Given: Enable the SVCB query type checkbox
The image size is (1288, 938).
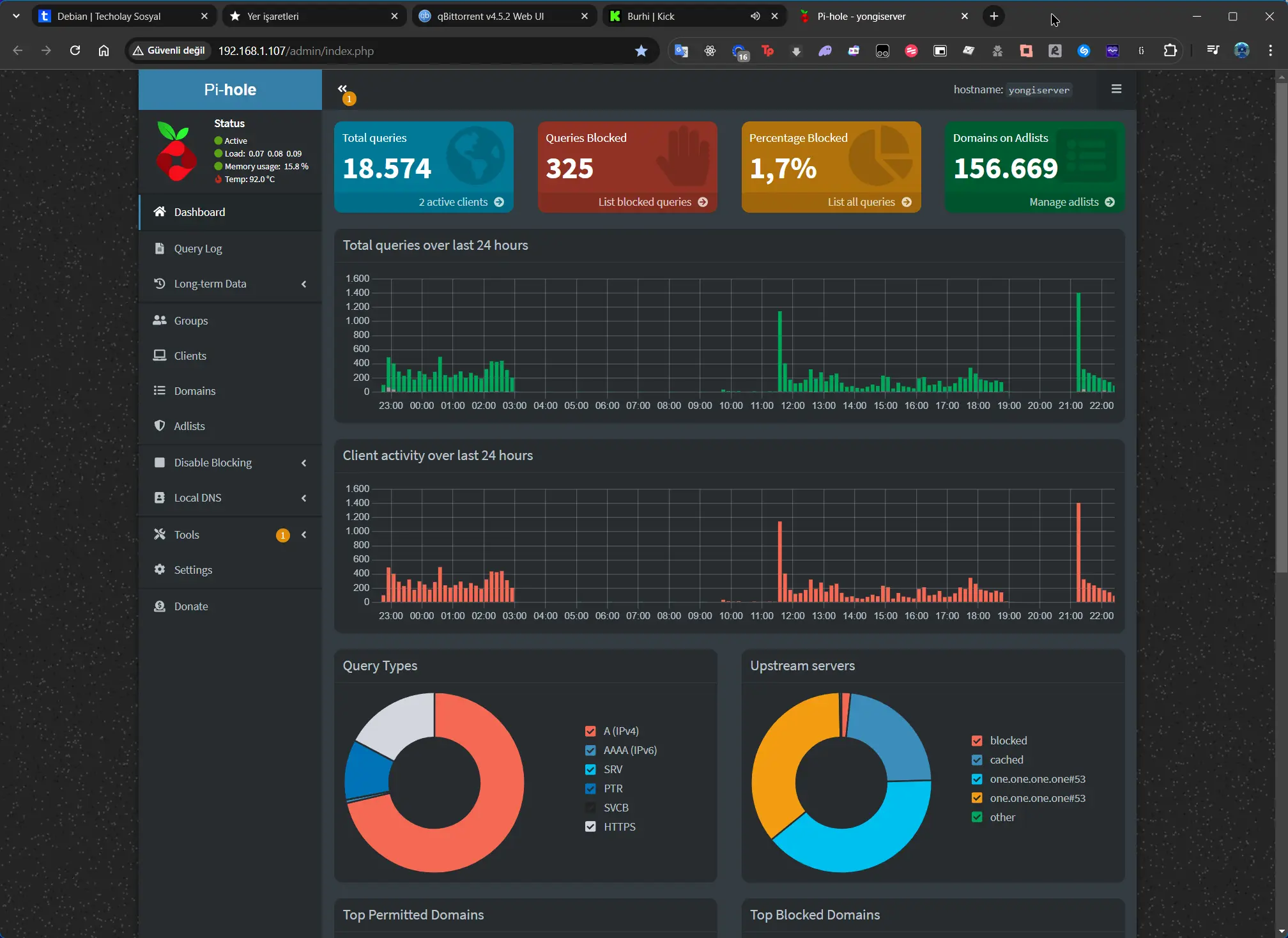Looking at the screenshot, I should coord(590,808).
